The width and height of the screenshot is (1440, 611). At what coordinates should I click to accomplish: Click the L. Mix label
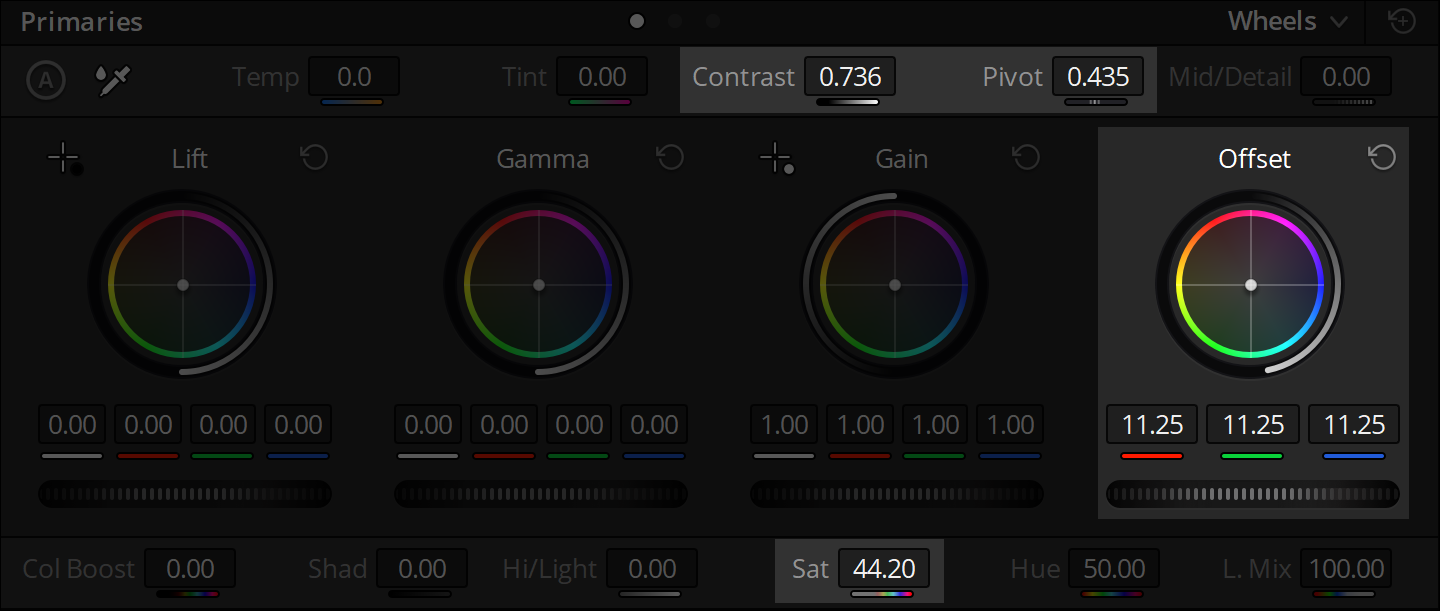click(x=1256, y=569)
